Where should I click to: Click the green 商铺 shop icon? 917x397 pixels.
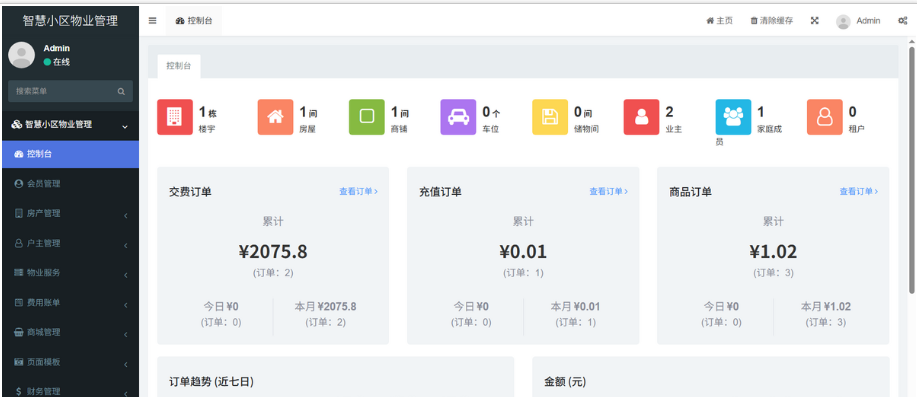coord(367,117)
